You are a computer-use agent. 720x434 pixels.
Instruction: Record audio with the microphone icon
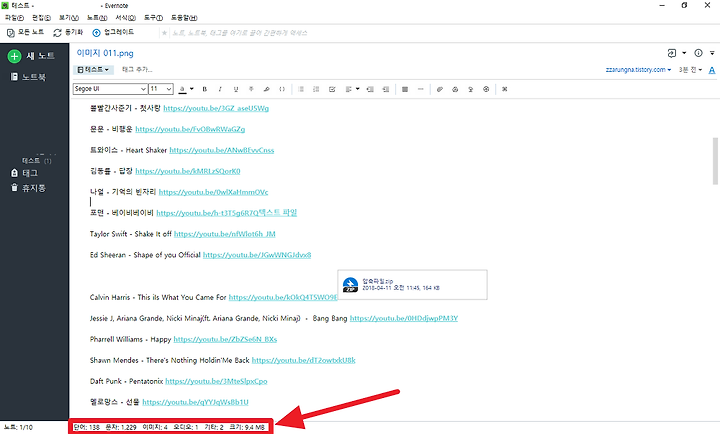click(471, 89)
